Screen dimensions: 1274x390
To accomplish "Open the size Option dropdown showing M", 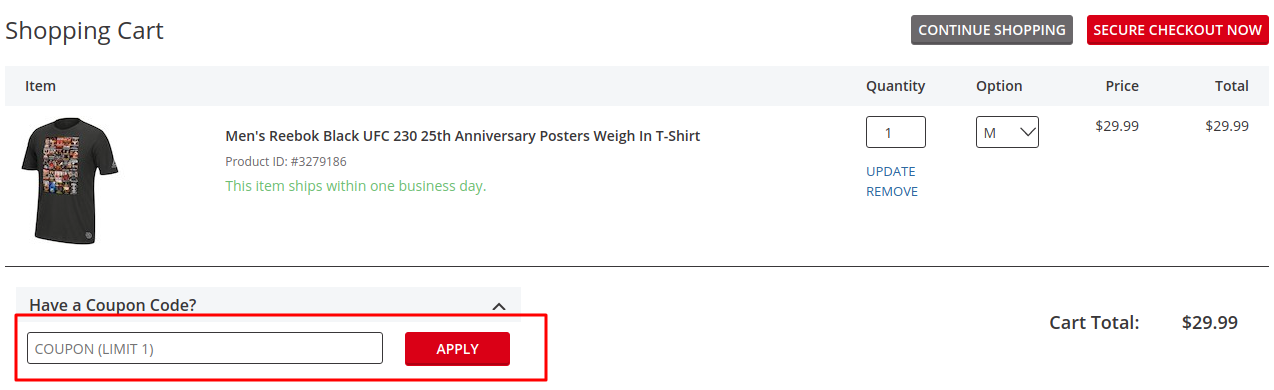I will [1007, 132].
